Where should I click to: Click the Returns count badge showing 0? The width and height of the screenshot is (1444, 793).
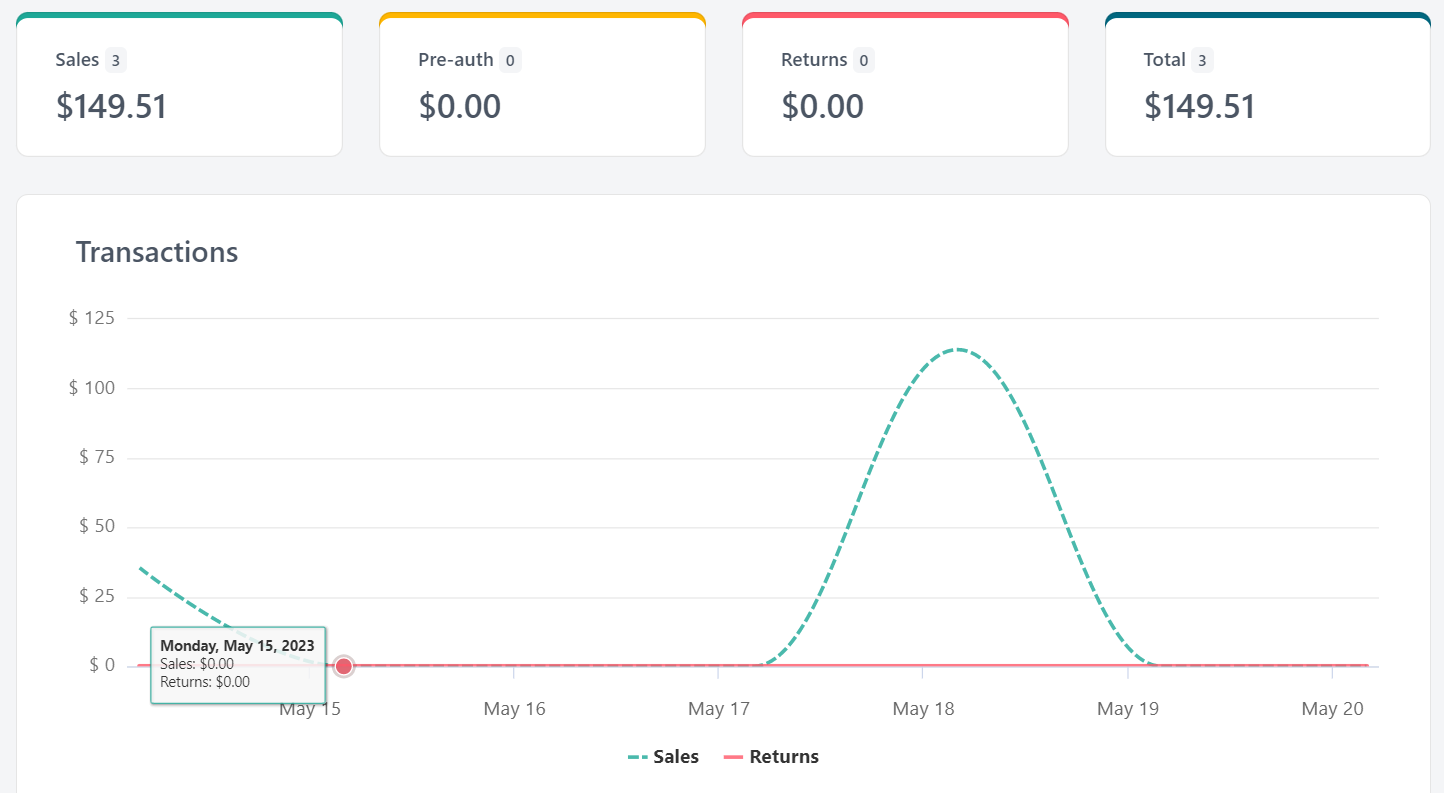pyautogui.click(x=864, y=61)
